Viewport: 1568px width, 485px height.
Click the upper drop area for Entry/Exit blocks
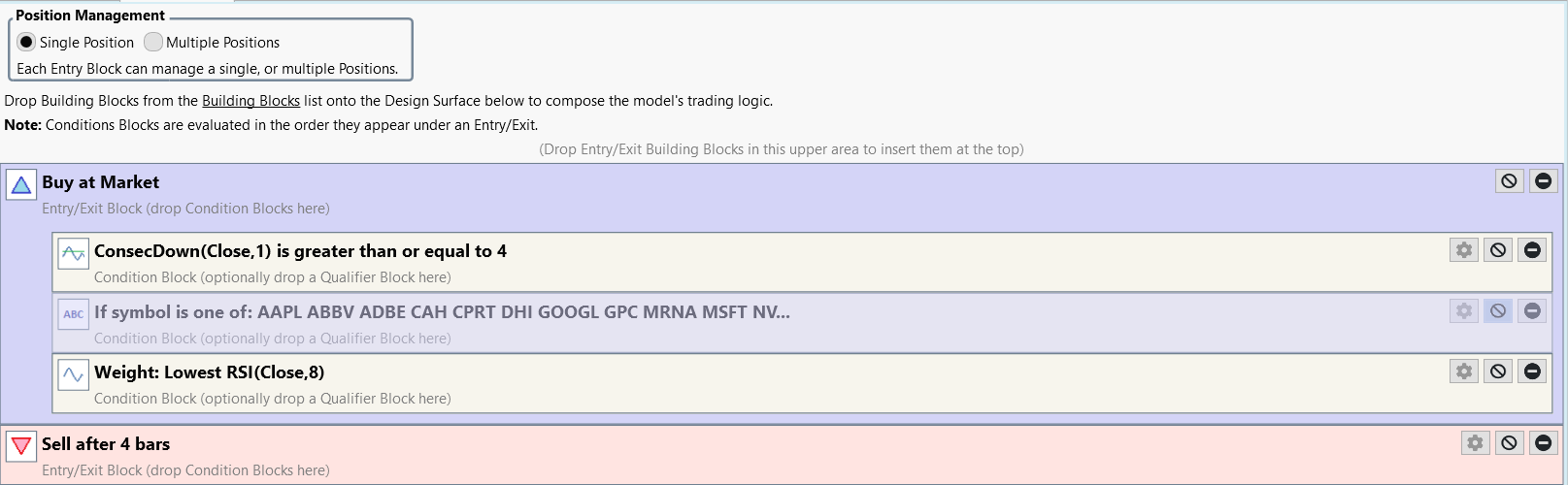coord(781,149)
